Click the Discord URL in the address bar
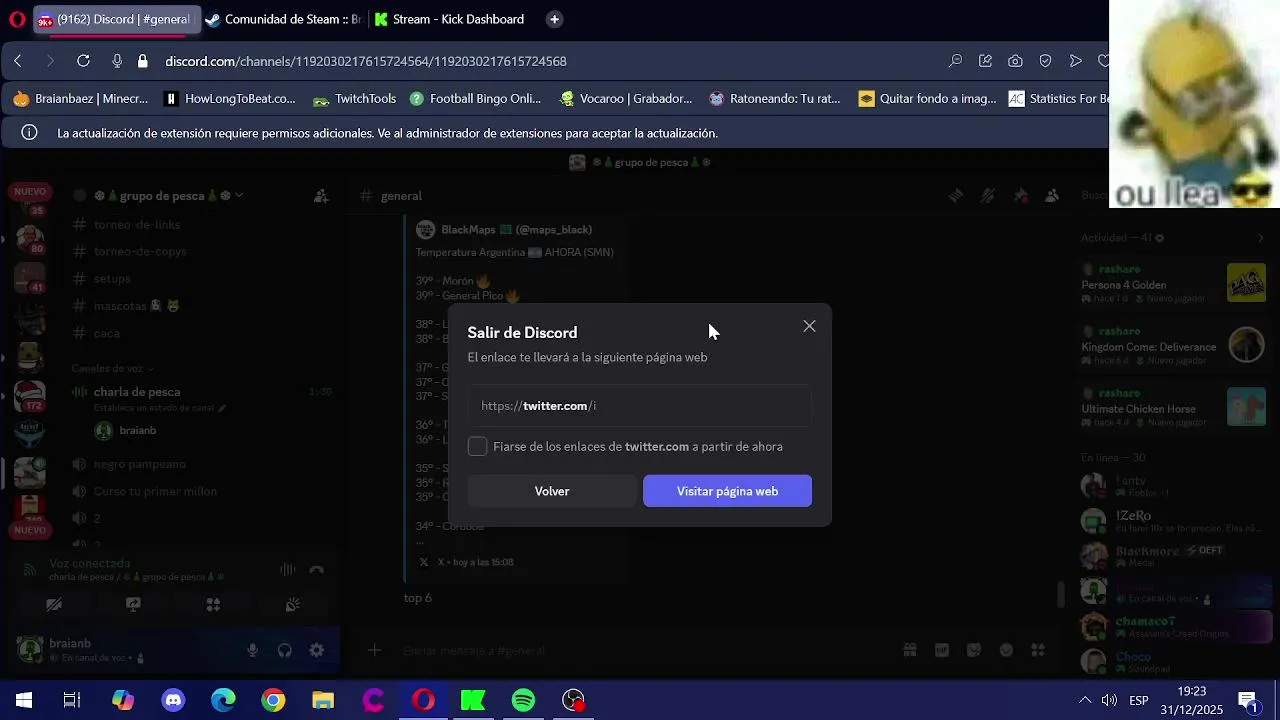The height and width of the screenshot is (720, 1280). tap(366, 61)
